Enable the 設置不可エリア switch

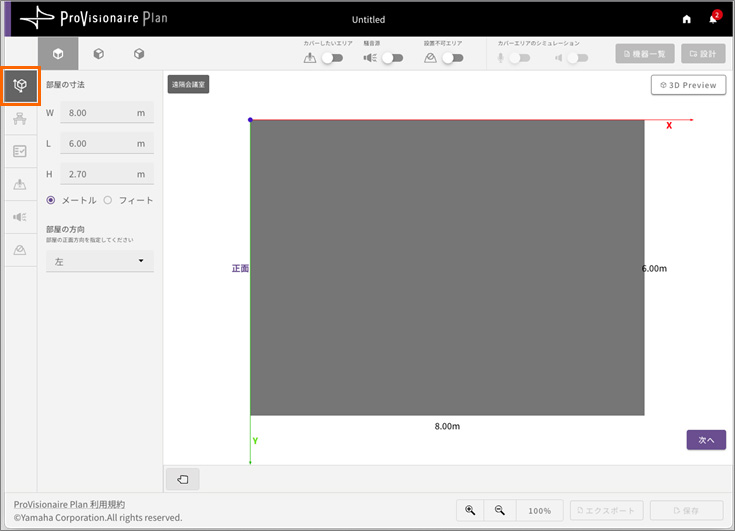point(452,58)
